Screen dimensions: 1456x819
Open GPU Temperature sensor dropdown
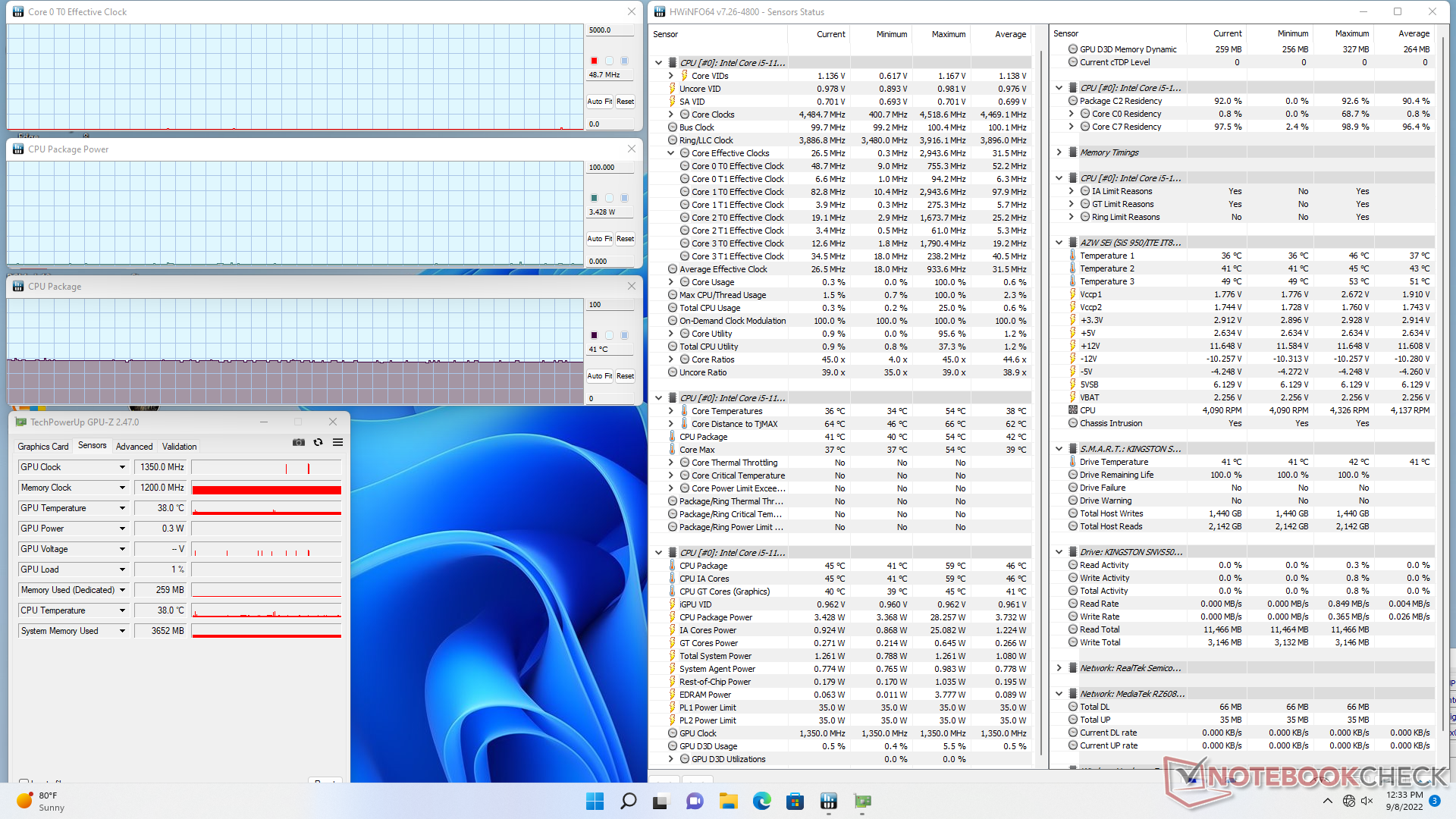[x=122, y=508]
